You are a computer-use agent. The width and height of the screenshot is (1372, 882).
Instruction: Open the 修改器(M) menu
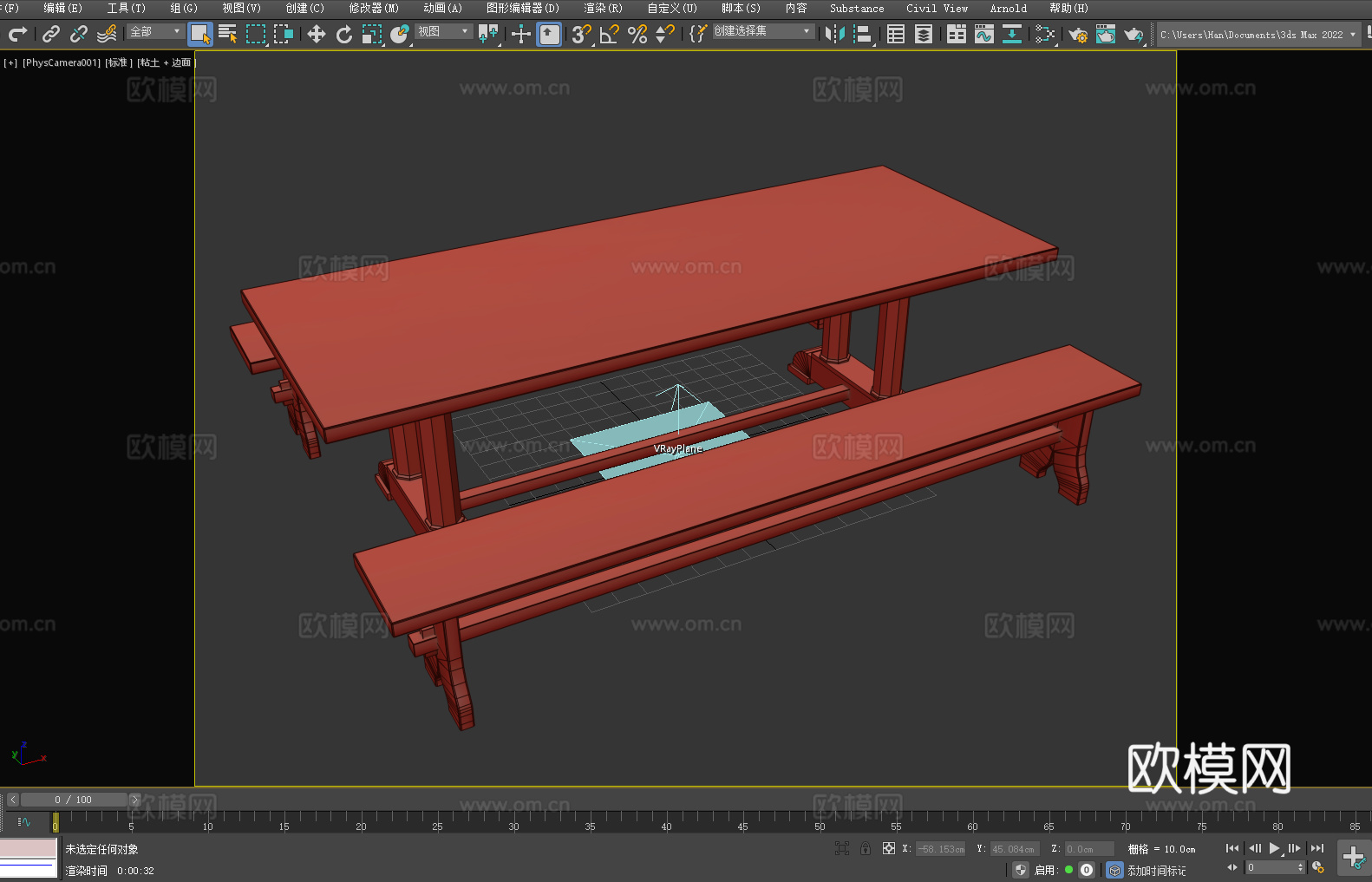coord(374,8)
